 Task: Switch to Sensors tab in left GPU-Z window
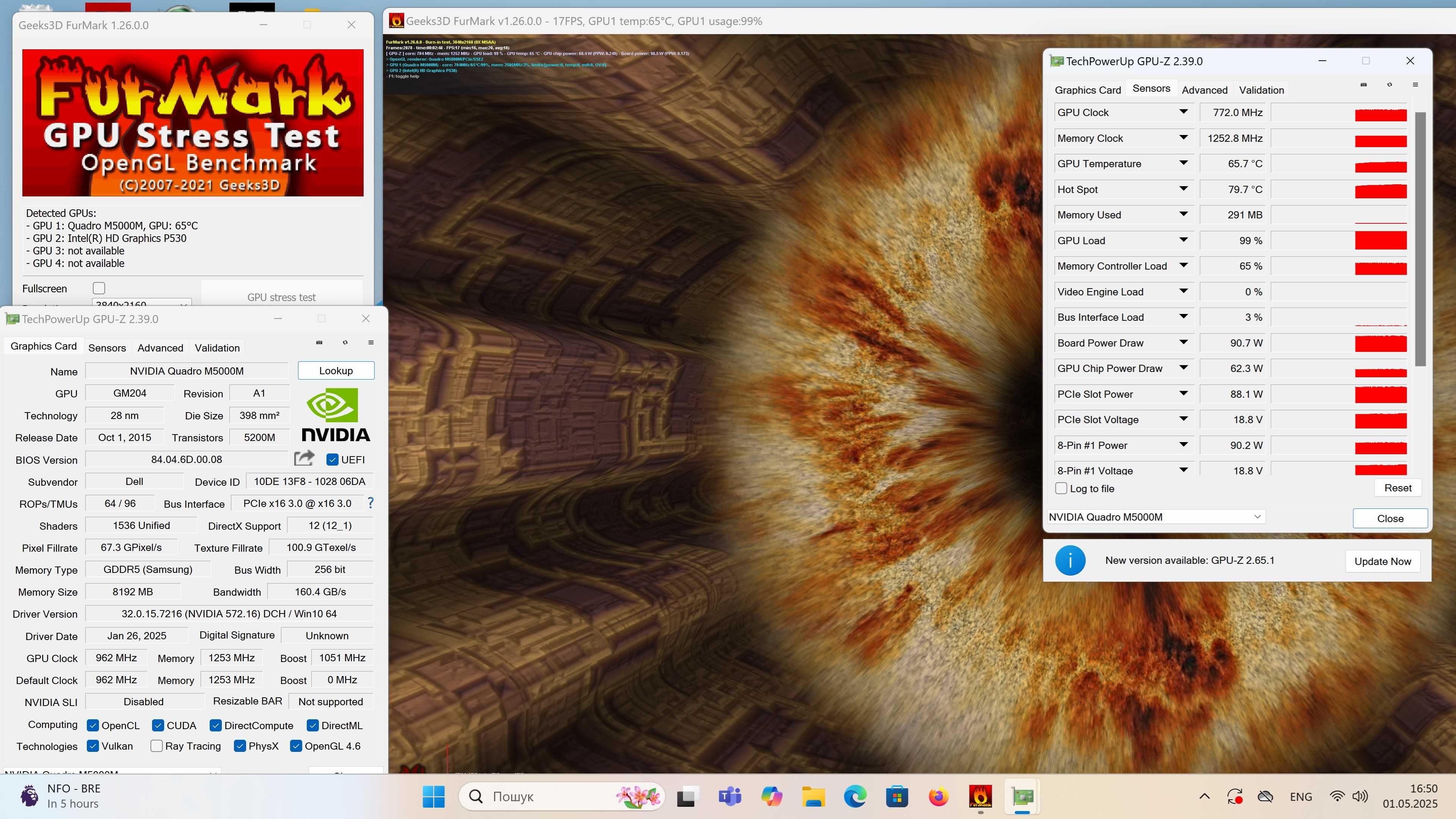(107, 348)
